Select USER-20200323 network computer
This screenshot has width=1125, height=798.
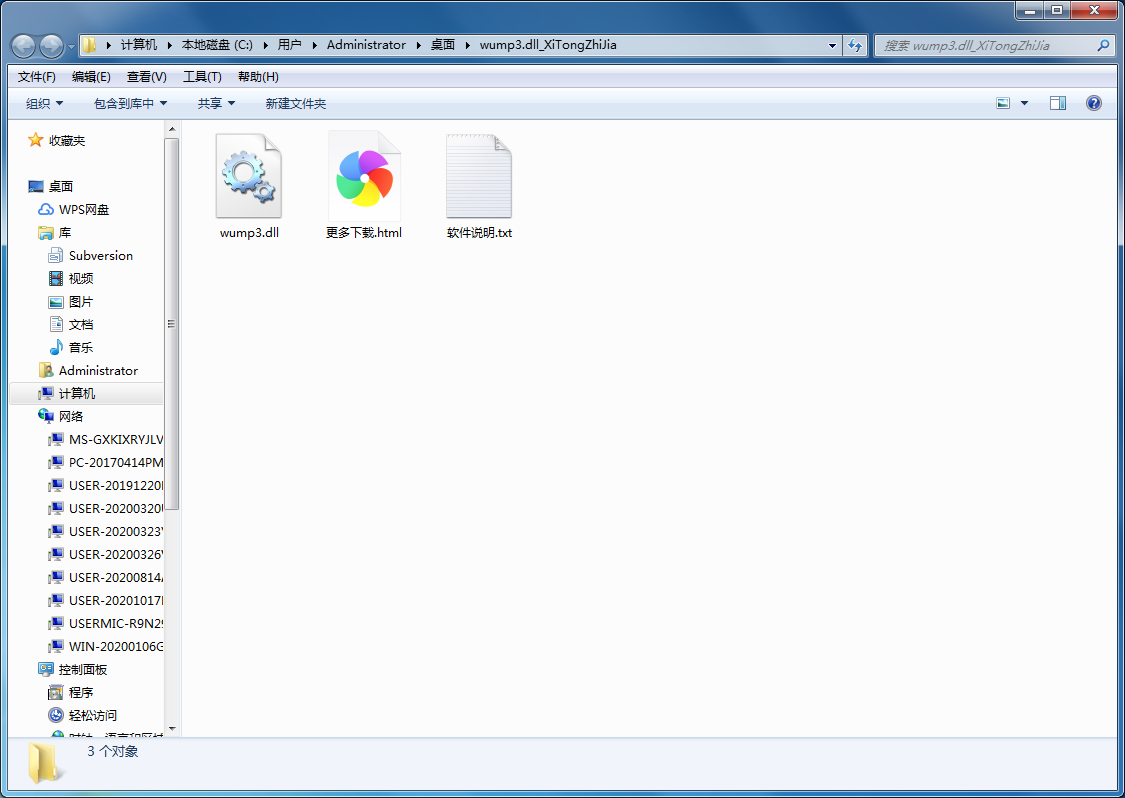point(105,531)
